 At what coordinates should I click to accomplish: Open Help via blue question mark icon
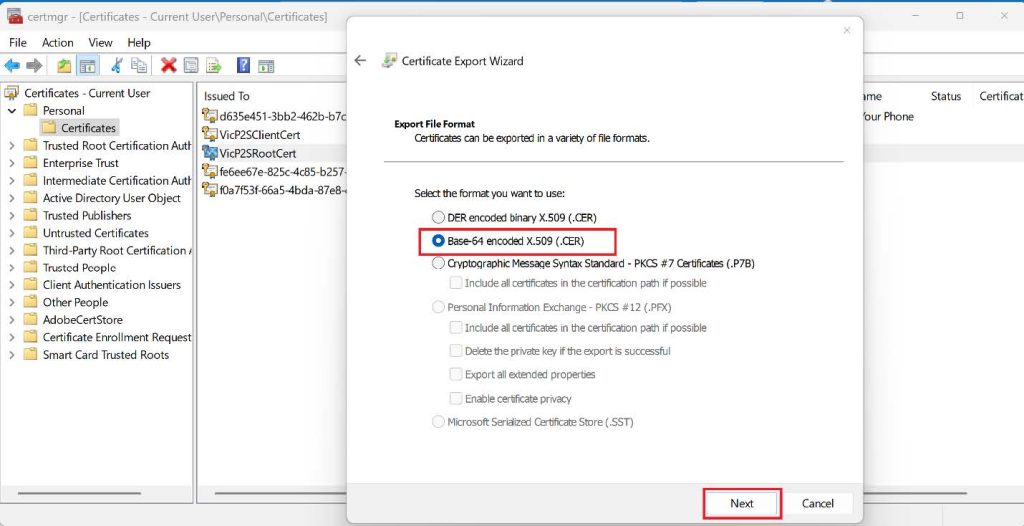(x=243, y=66)
